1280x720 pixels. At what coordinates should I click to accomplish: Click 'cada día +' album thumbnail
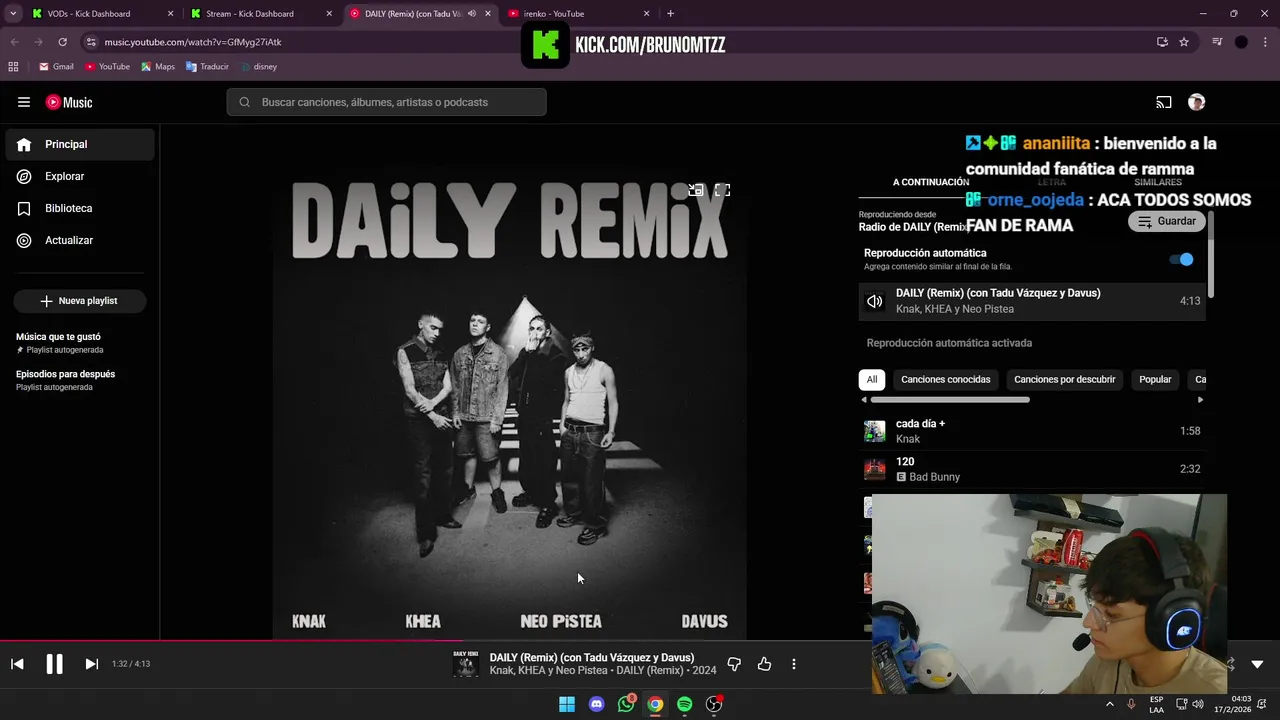(875, 431)
